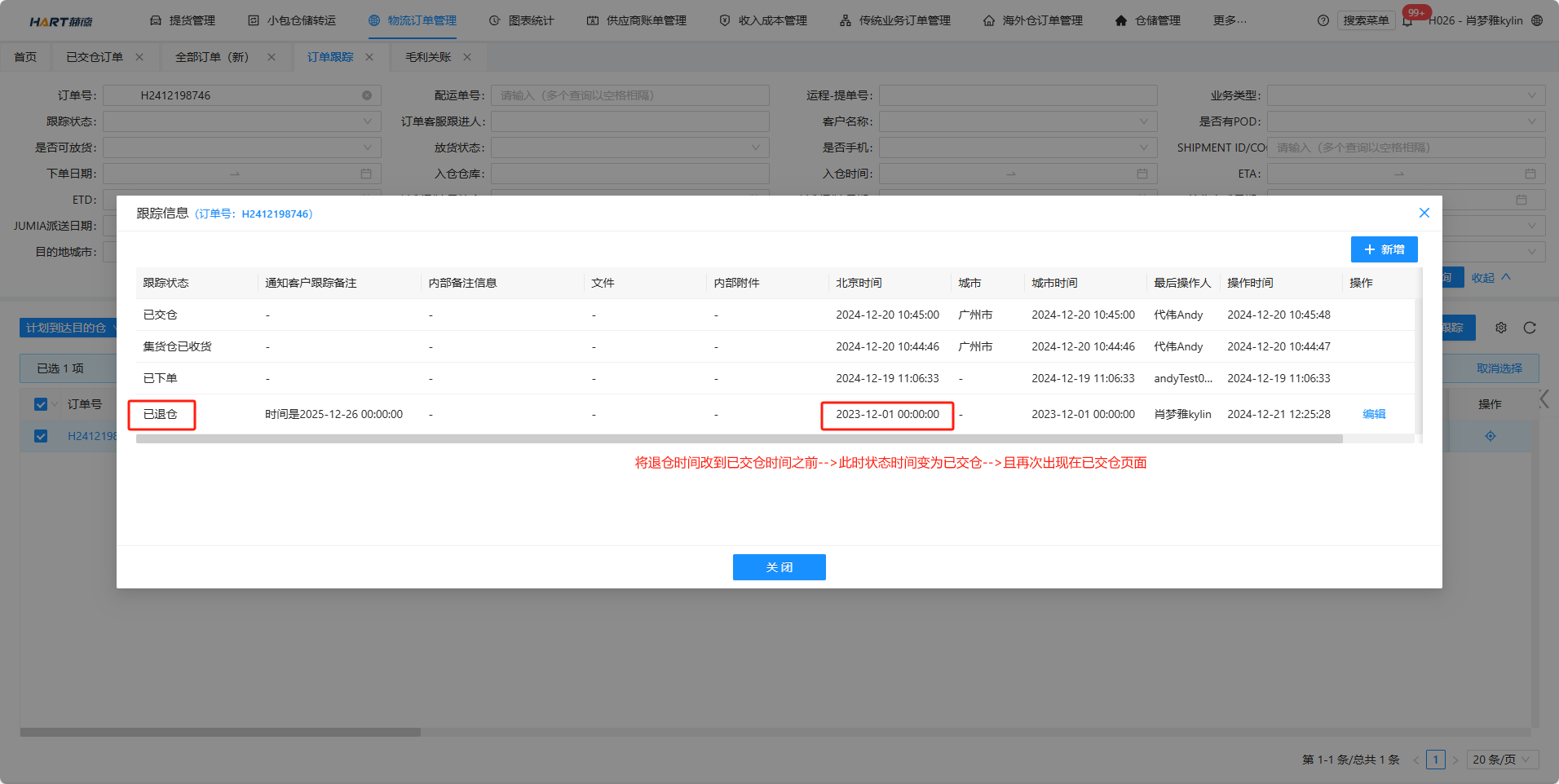The image size is (1559, 784).
Task: Open table column settings gear icon
Action: click(1501, 328)
